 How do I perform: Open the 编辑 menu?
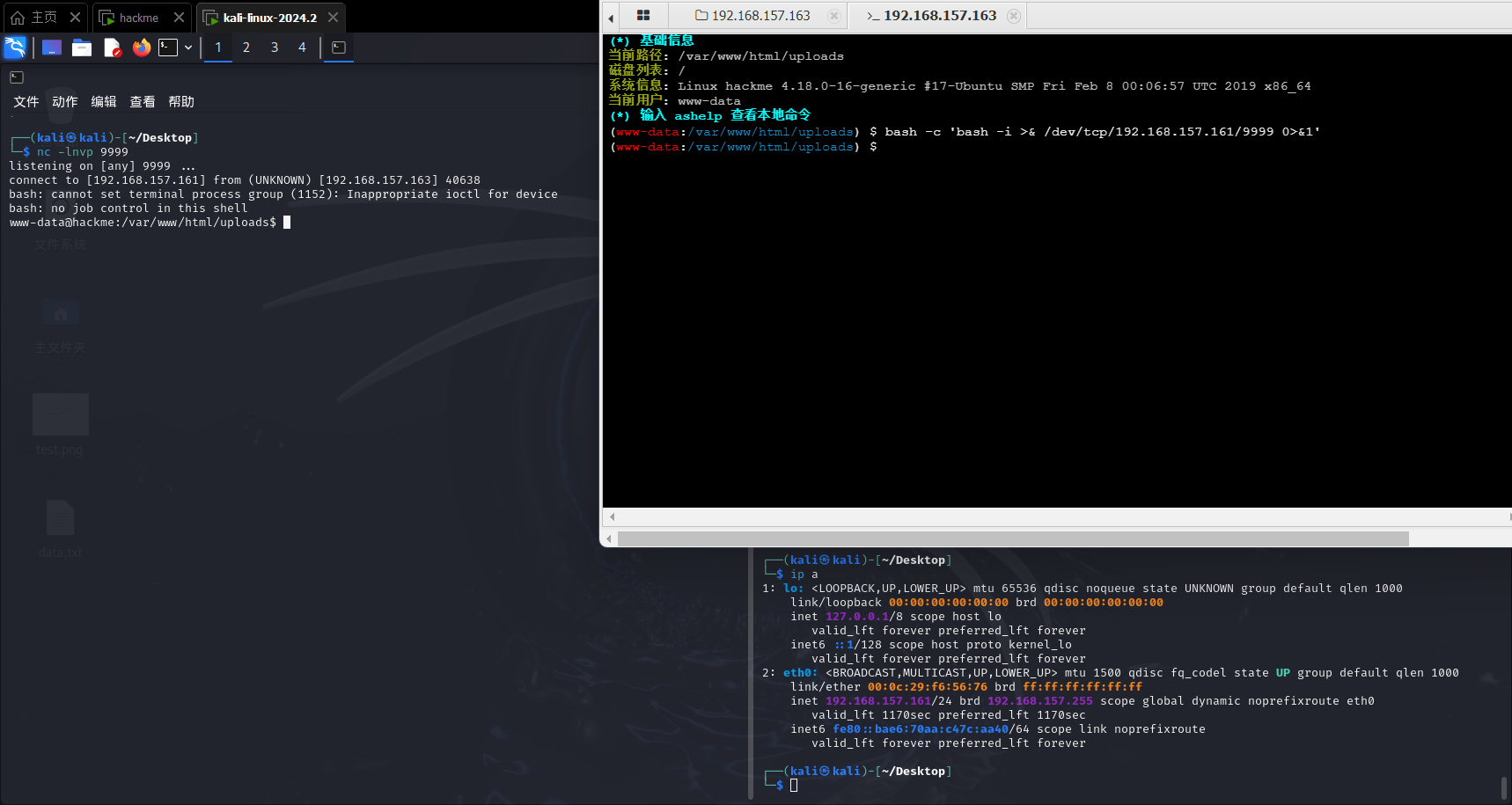coord(104,102)
